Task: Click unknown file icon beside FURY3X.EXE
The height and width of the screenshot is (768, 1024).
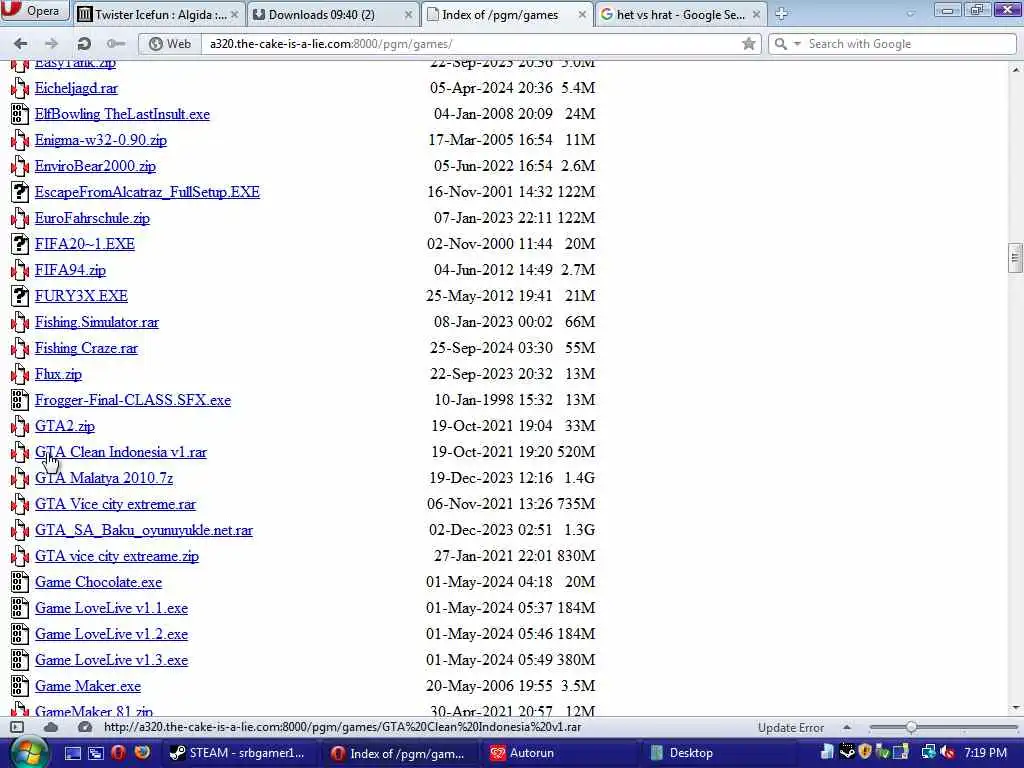Action: pos(20,296)
